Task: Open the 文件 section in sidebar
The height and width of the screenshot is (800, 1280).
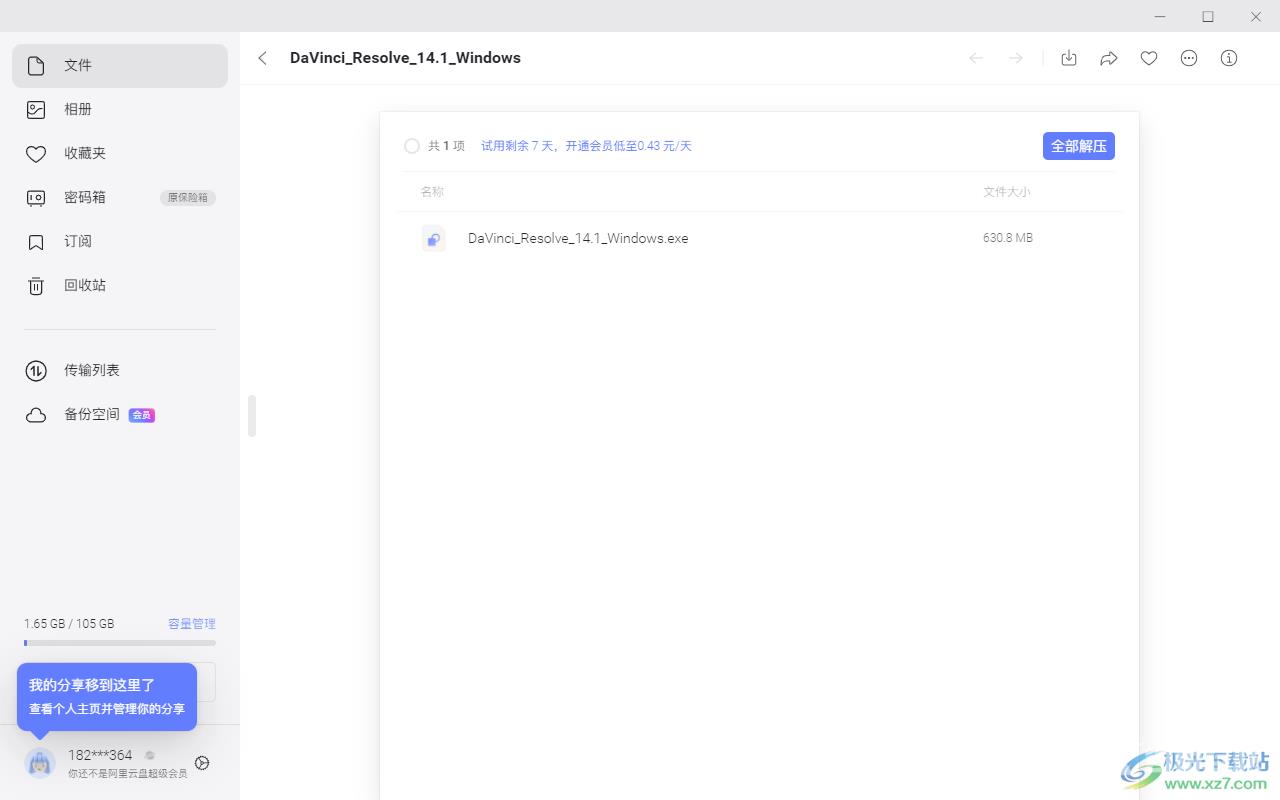Action: point(120,66)
